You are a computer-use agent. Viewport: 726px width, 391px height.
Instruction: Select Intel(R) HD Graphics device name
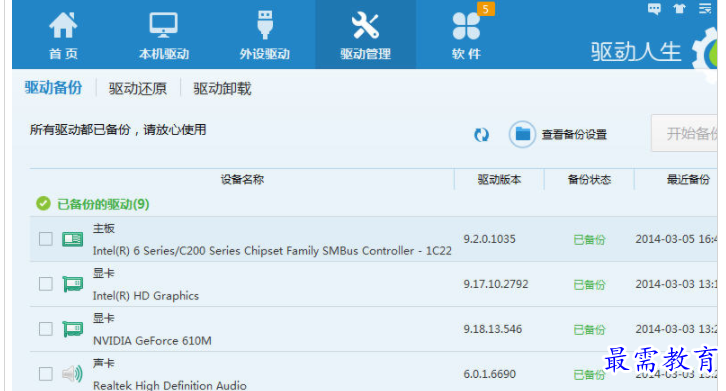click(145, 296)
